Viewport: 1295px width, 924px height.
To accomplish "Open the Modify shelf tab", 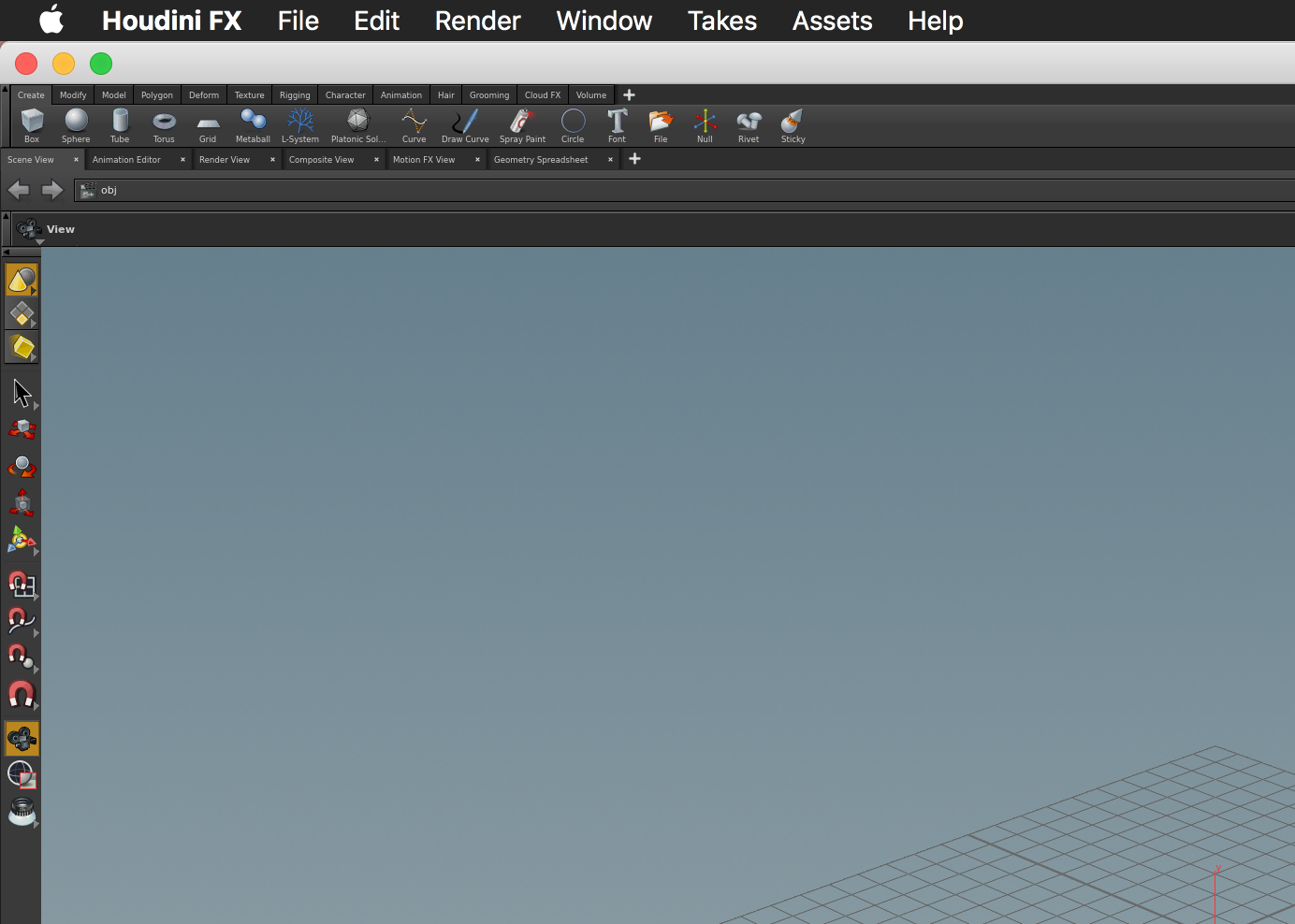I will 73,94.
